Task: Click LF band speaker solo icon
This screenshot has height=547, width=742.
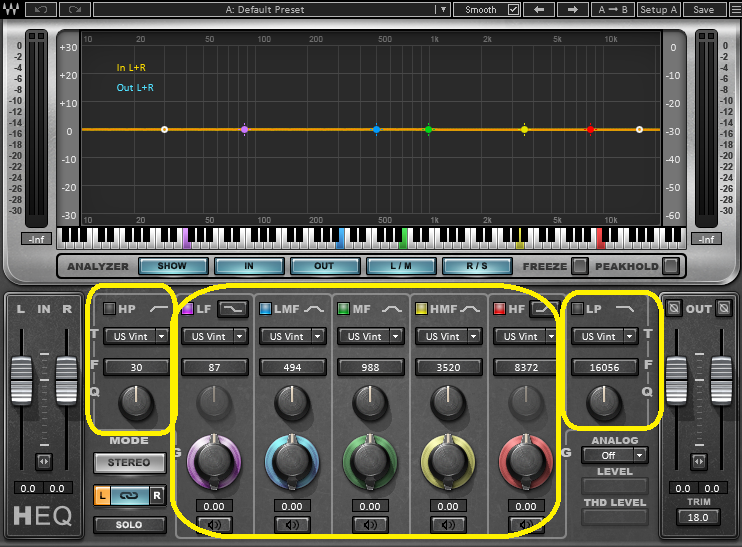Action: (214, 524)
